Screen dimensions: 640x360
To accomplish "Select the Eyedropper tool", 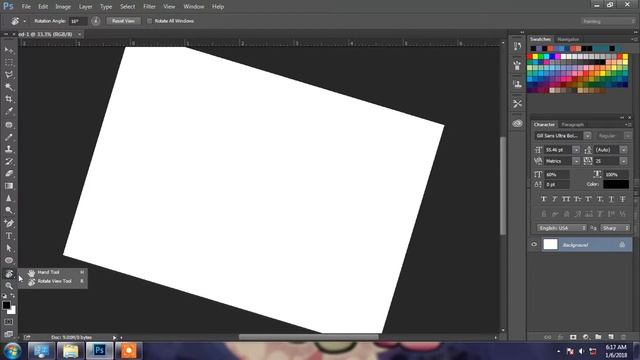I will [x=9, y=111].
